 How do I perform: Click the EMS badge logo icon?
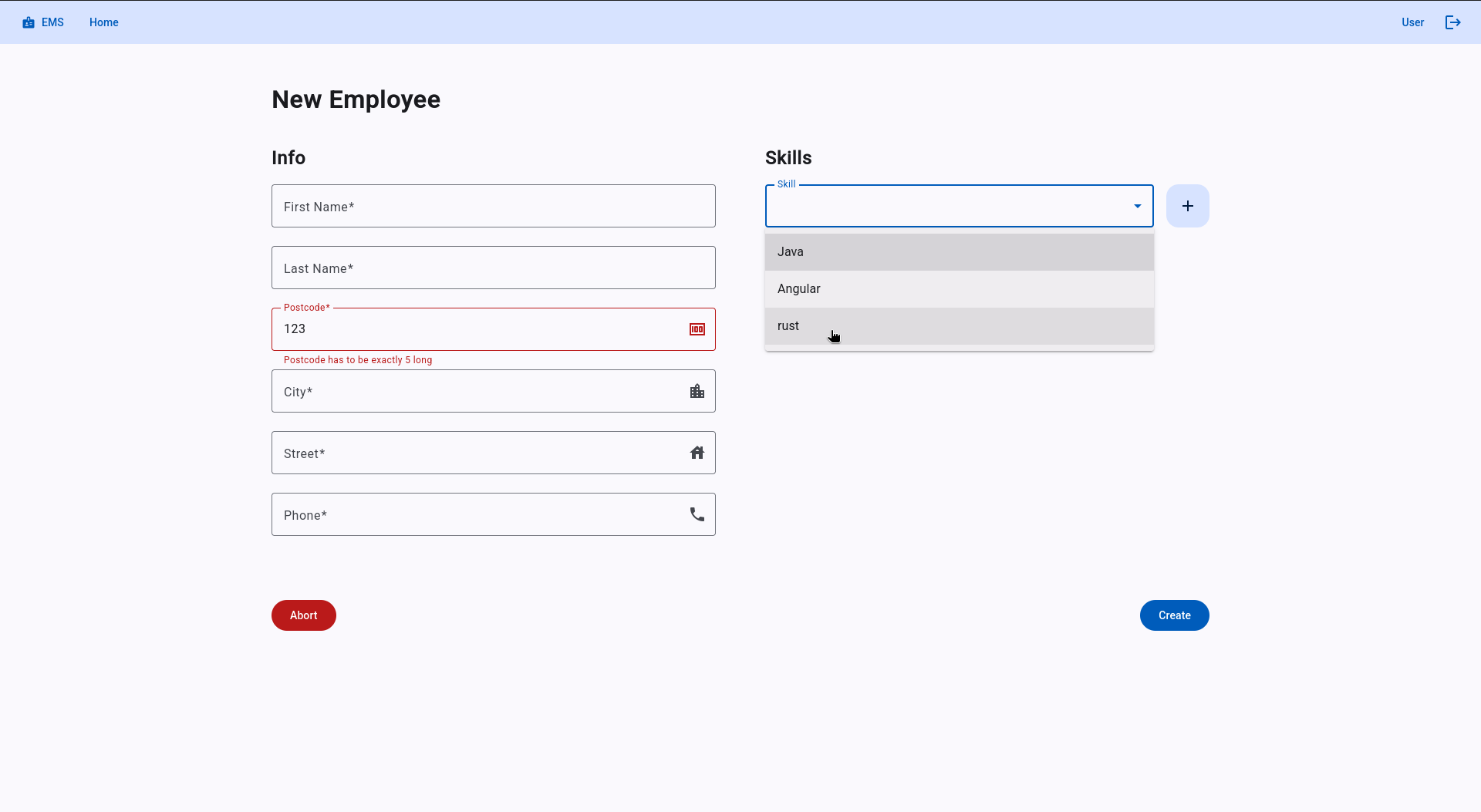(29, 22)
